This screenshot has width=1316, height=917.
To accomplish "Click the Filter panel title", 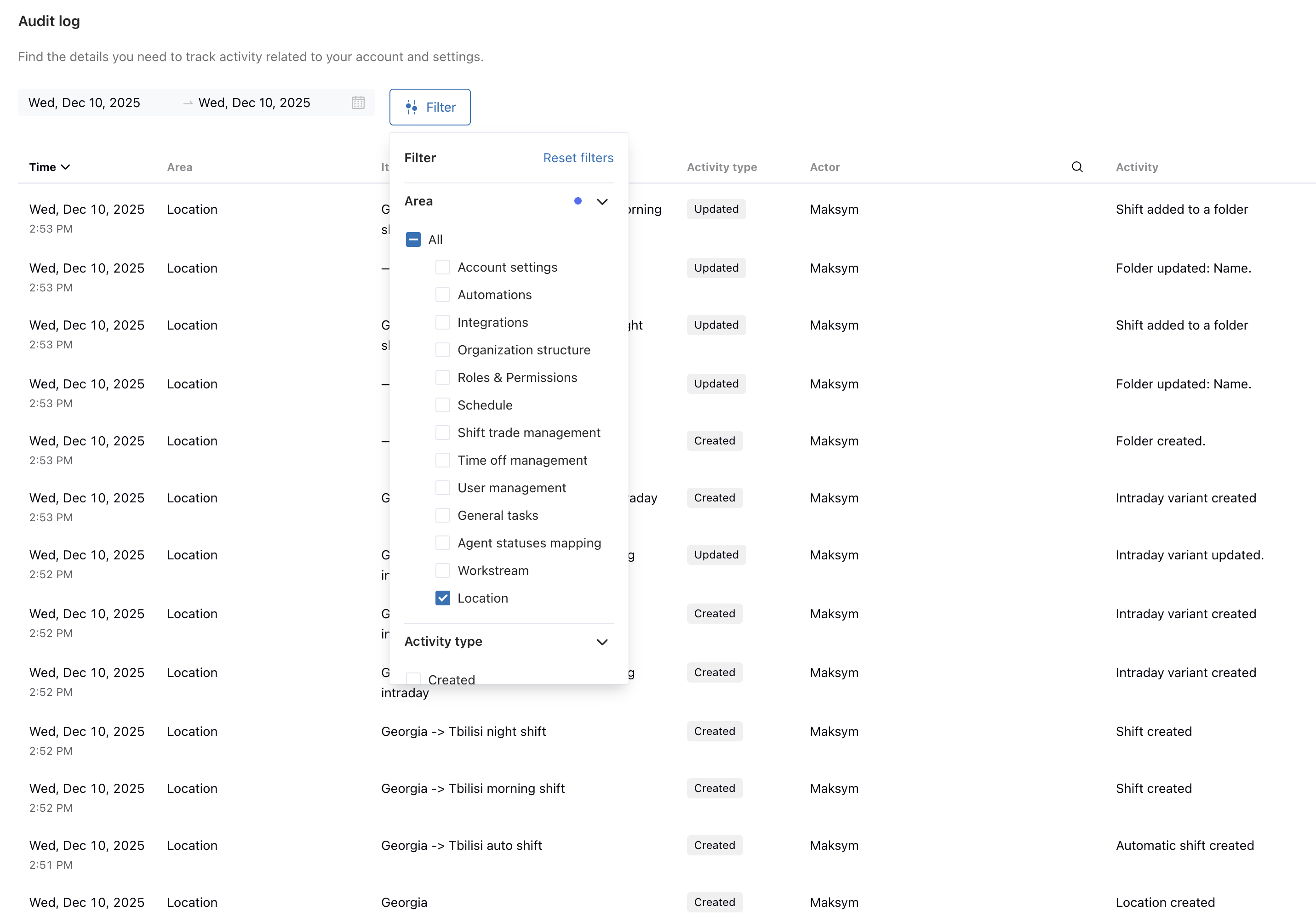I will point(419,158).
